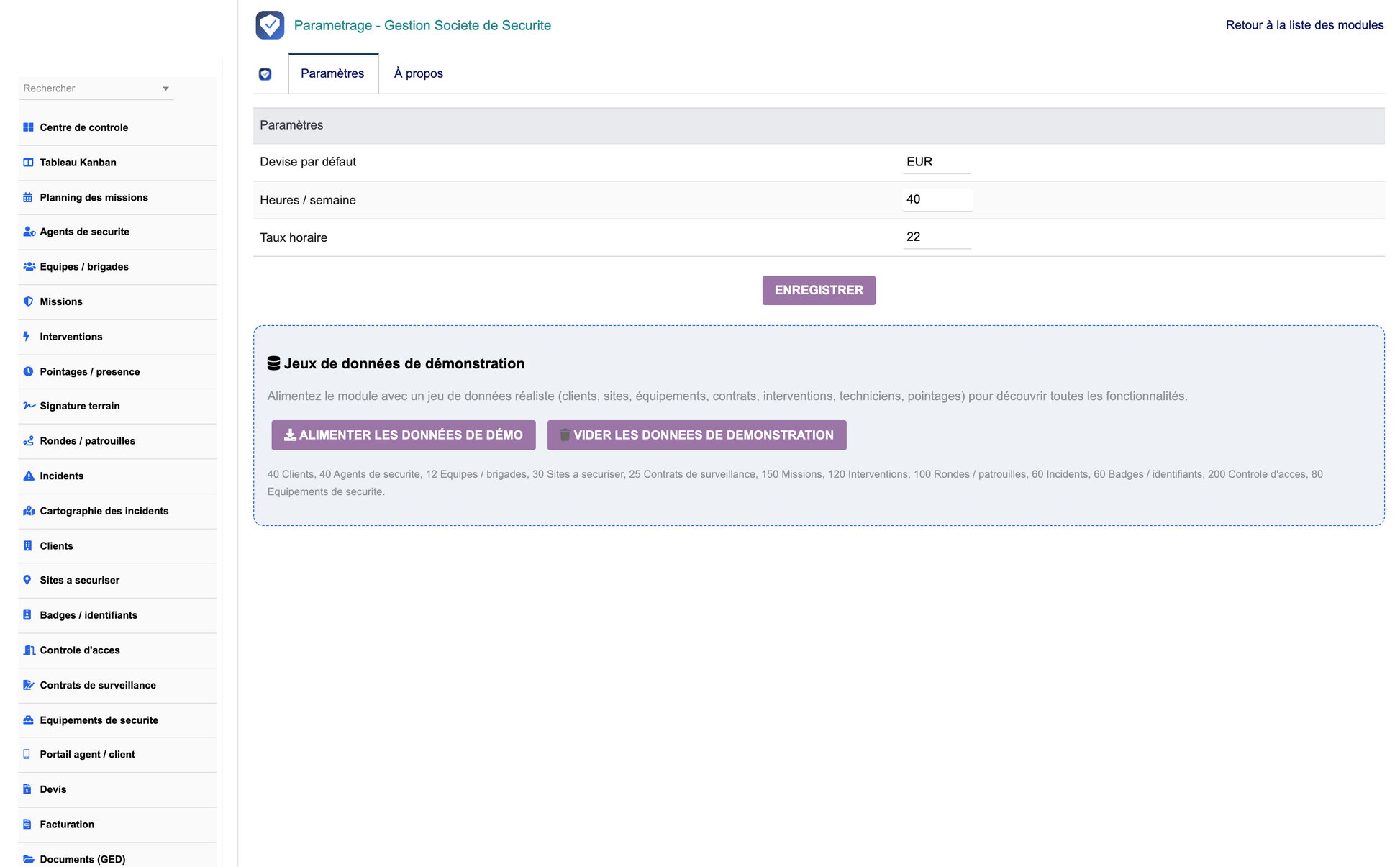Click Vider les donnees de demonstration button
Image resolution: width=1400 pixels, height=867 pixels.
point(696,435)
